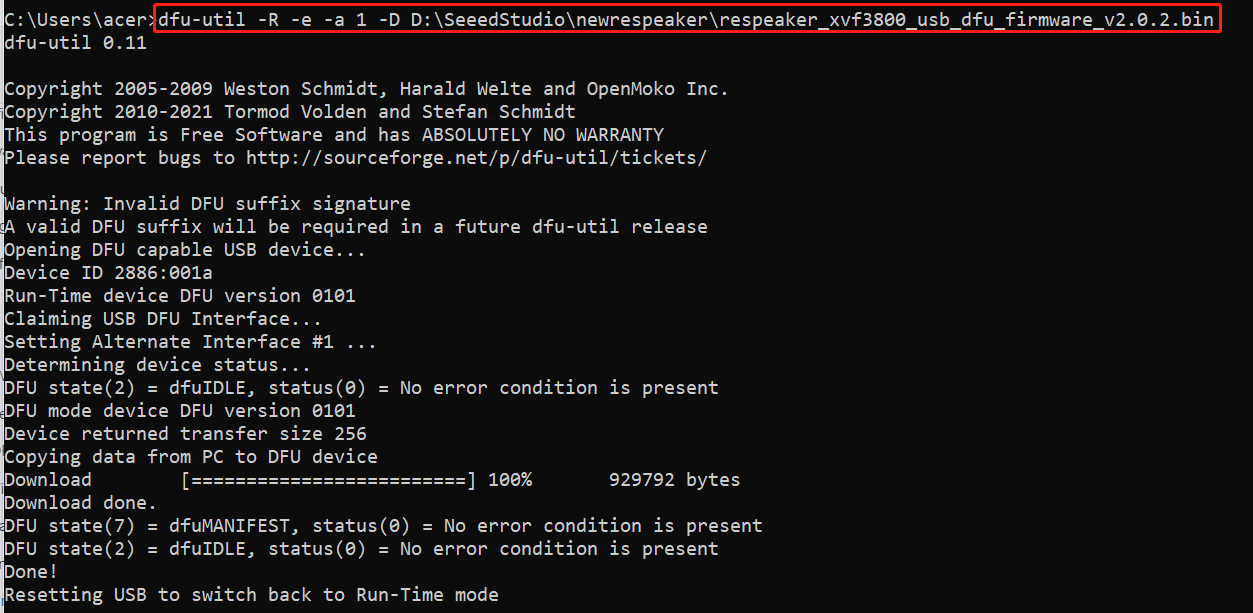Click the 'Copyright 2005-2009 Weston Schmidt' line
The image size is (1253, 613).
tap(366, 88)
